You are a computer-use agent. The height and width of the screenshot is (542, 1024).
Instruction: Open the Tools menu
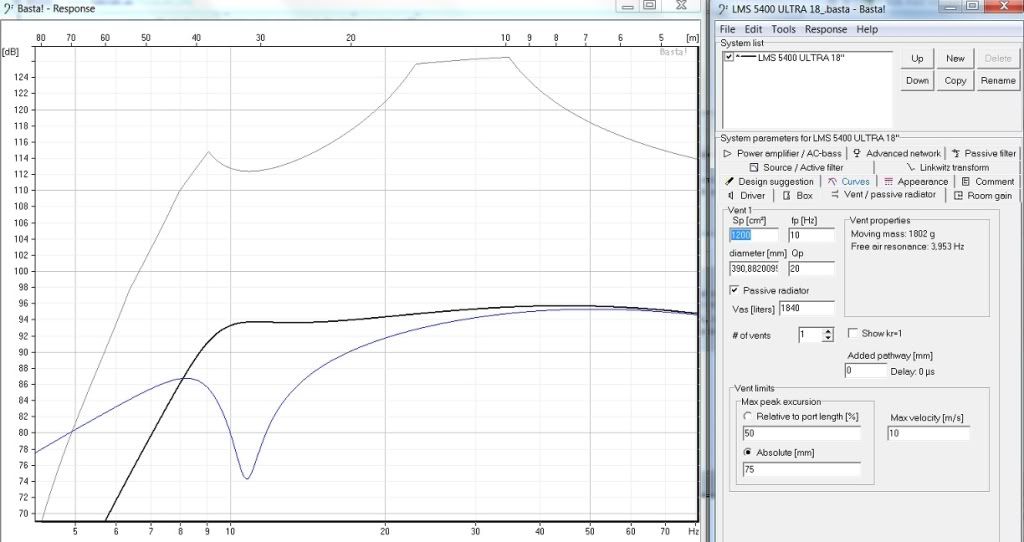click(783, 29)
